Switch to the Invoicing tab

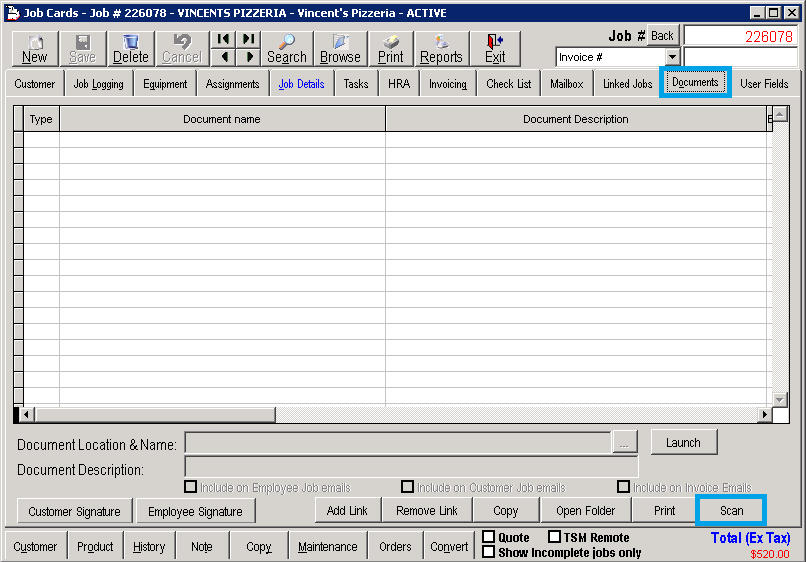coord(447,84)
